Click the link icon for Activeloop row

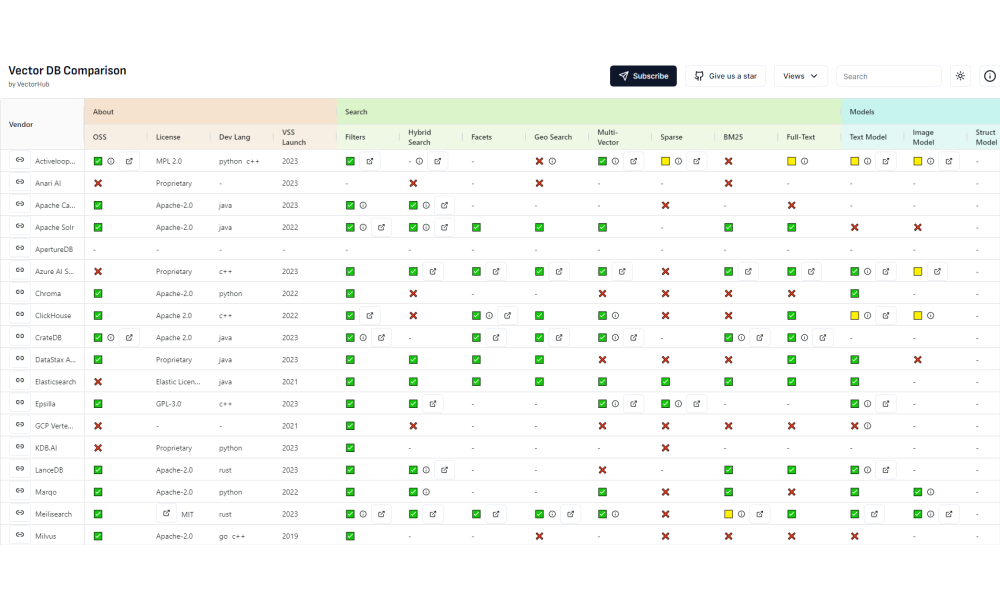click(x=20, y=161)
